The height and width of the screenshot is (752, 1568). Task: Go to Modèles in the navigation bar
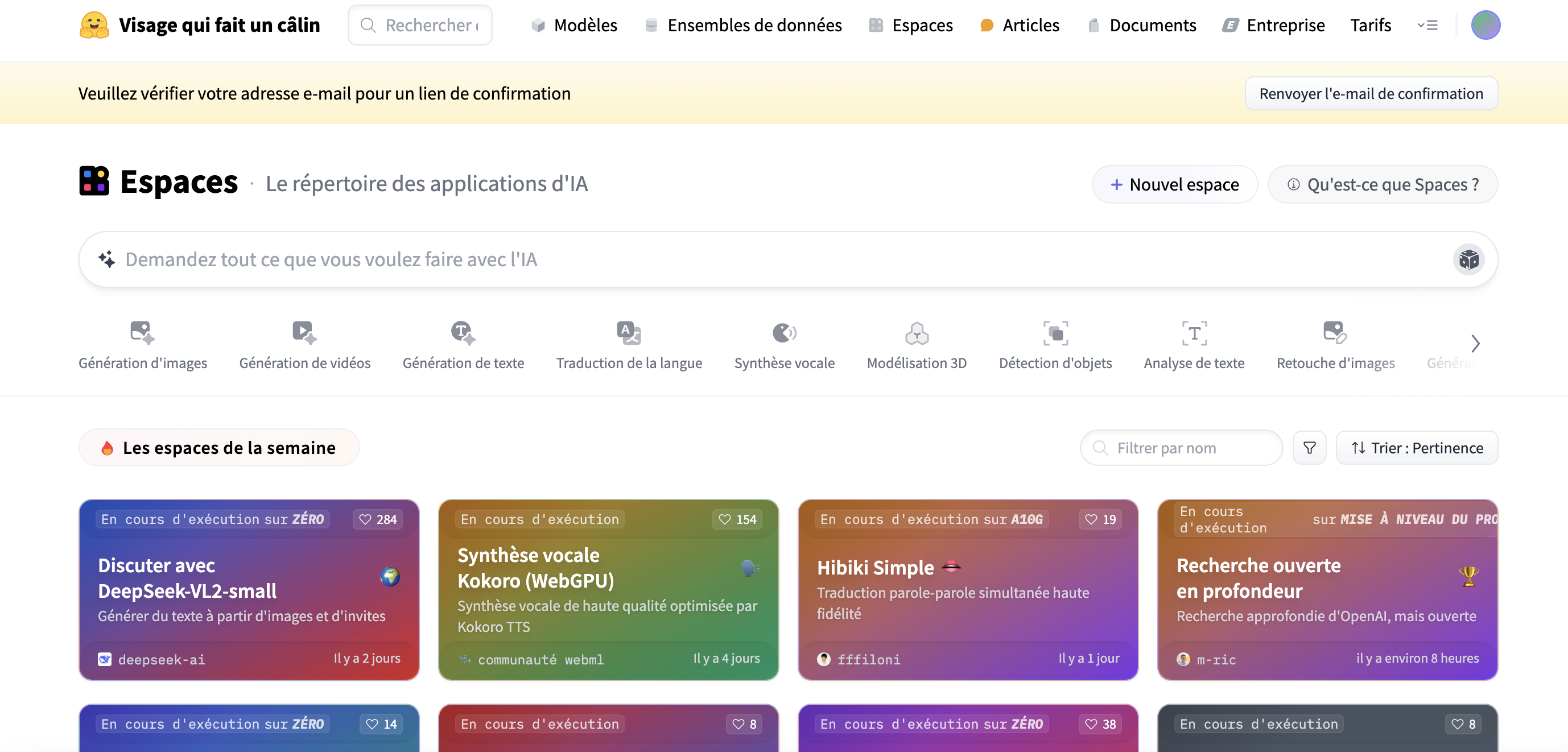(x=574, y=25)
